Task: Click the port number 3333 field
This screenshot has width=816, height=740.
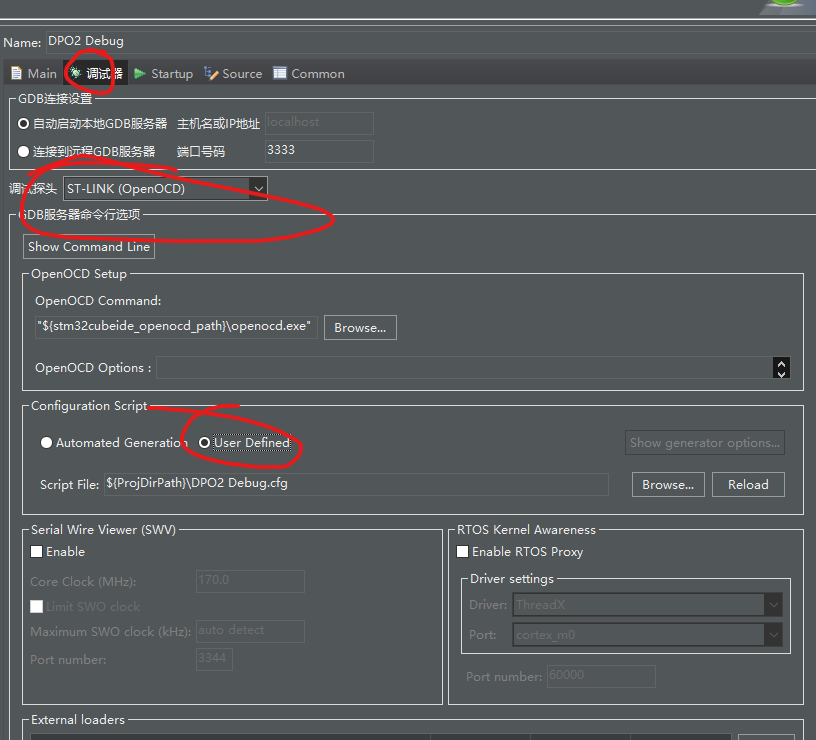Action: (x=318, y=151)
